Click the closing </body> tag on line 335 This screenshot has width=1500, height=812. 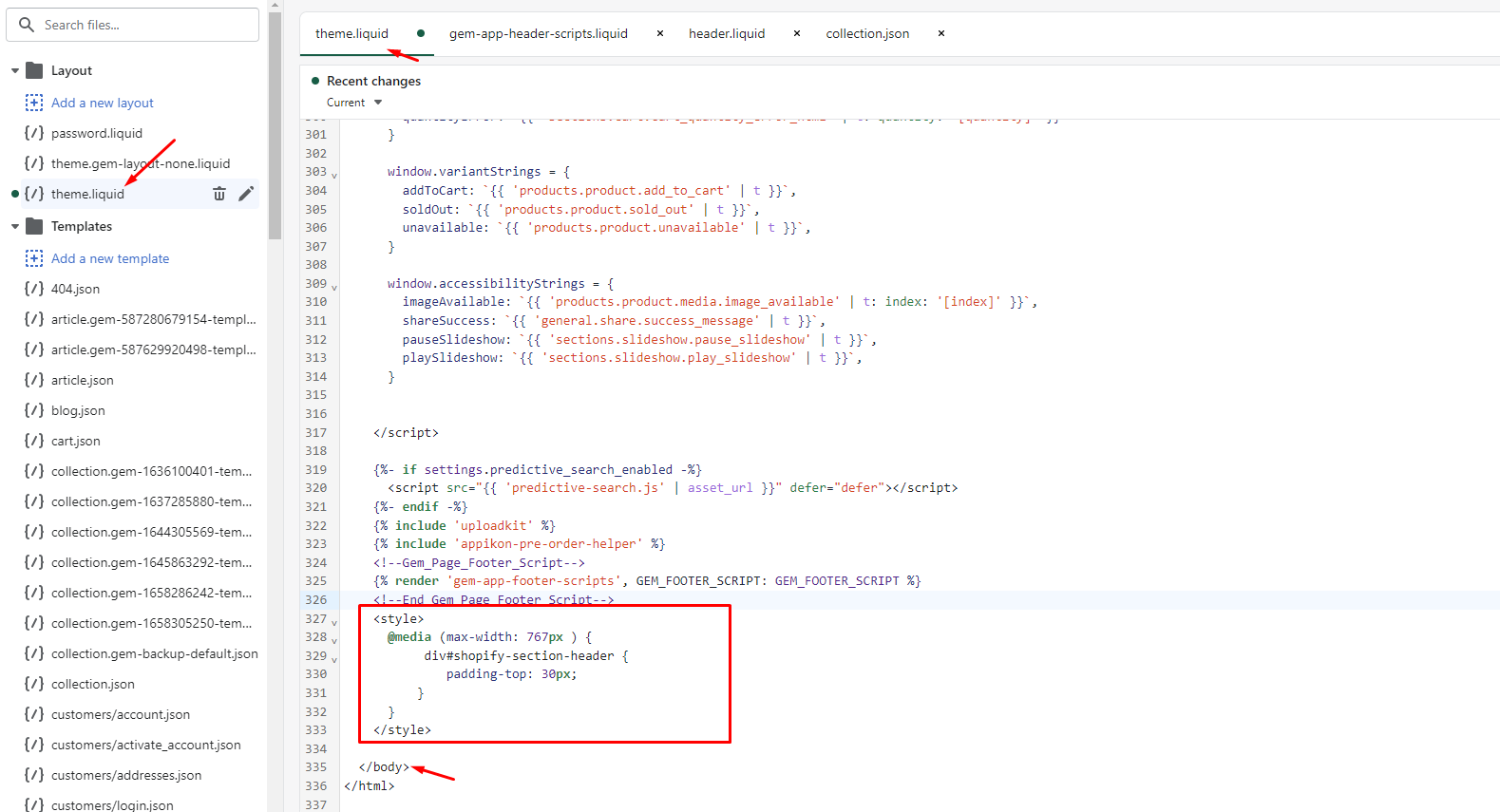tap(384, 767)
